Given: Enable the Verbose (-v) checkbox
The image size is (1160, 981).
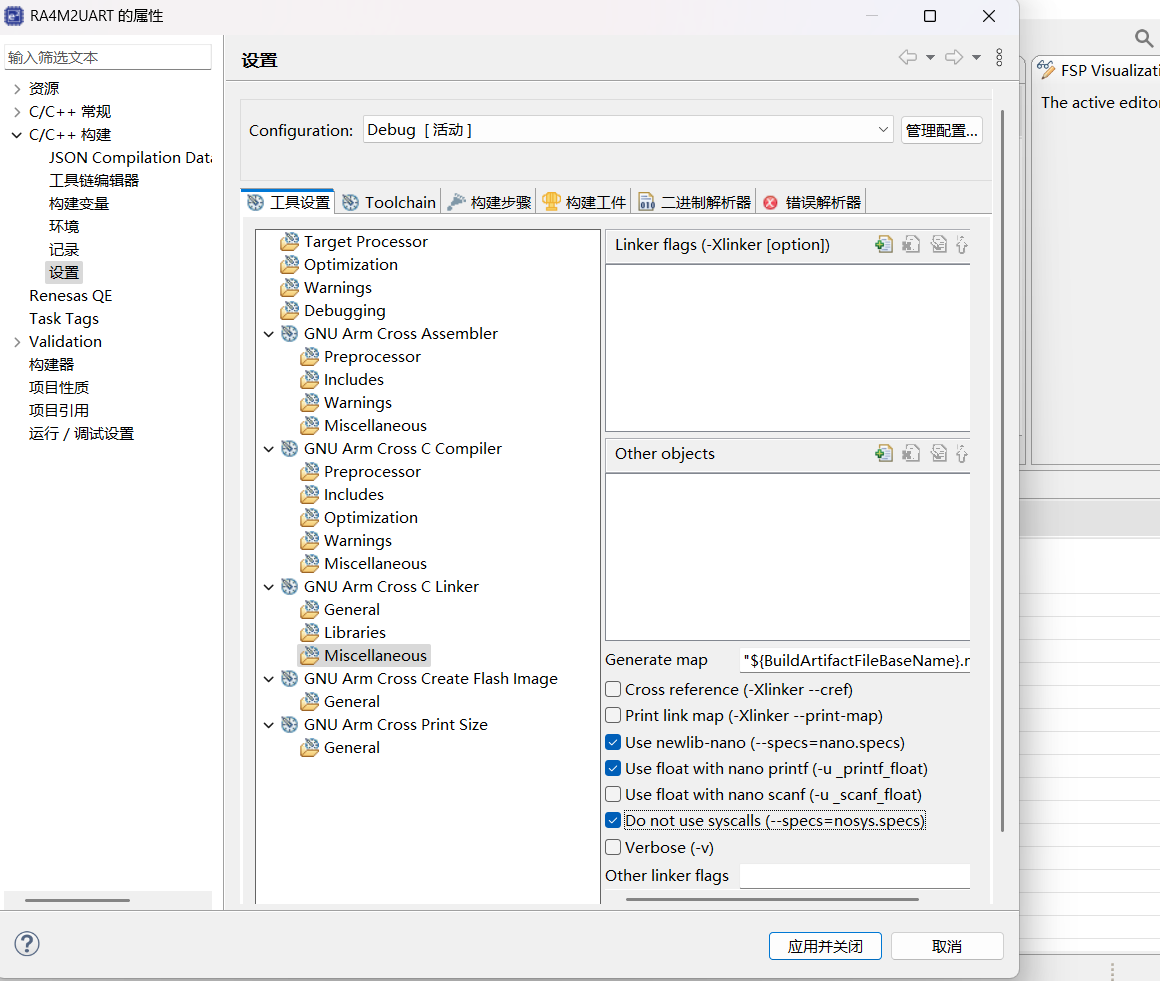Looking at the screenshot, I should pos(613,847).
